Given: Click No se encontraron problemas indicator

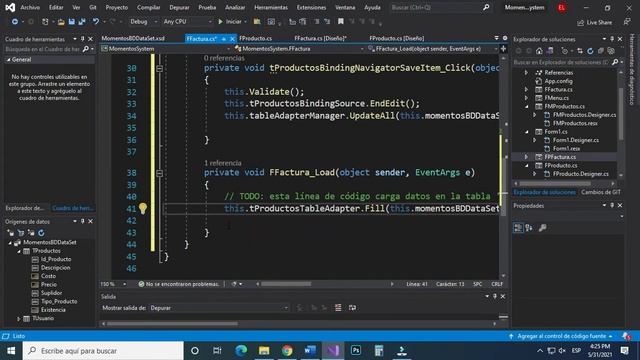Looking at the screenshot, I should click(179, 284).
